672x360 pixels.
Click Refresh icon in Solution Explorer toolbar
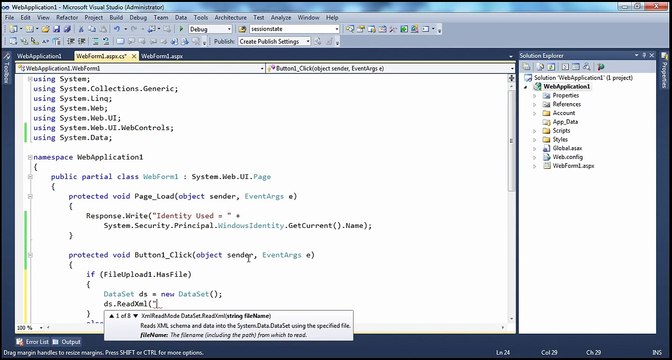[551, 67]
